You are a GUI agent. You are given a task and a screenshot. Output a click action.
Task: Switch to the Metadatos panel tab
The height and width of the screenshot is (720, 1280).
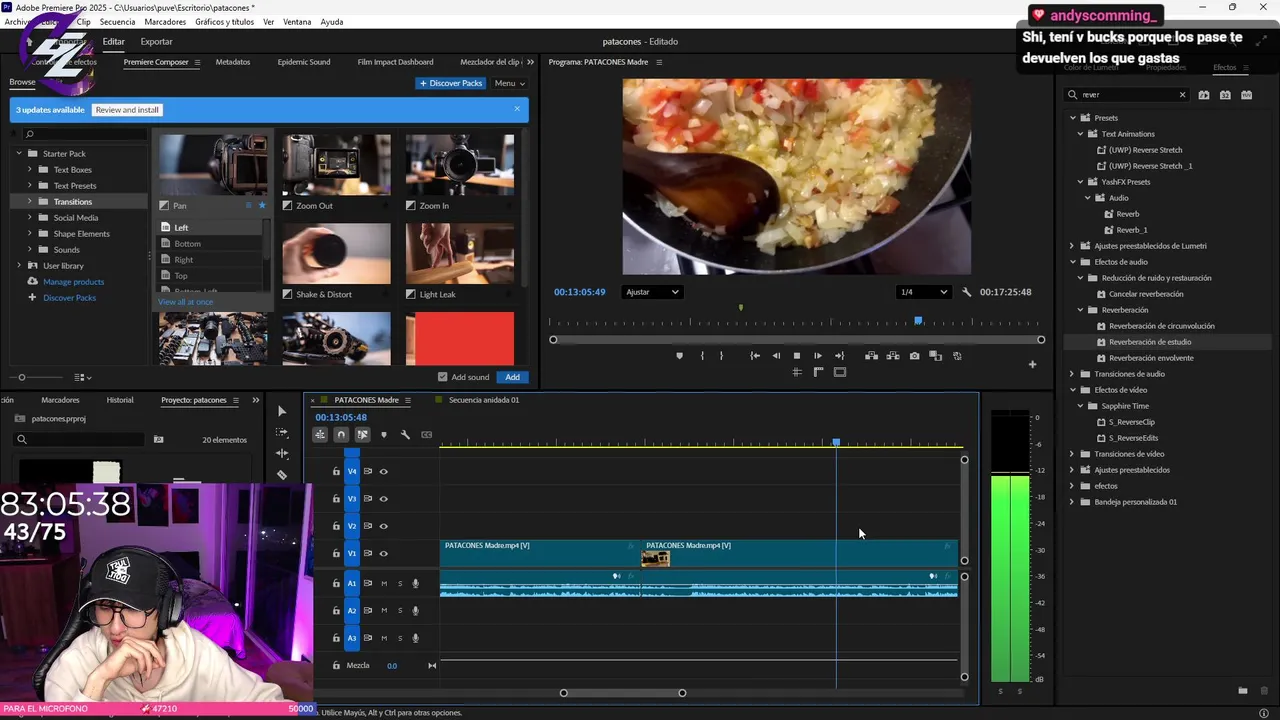coord(233,62)
